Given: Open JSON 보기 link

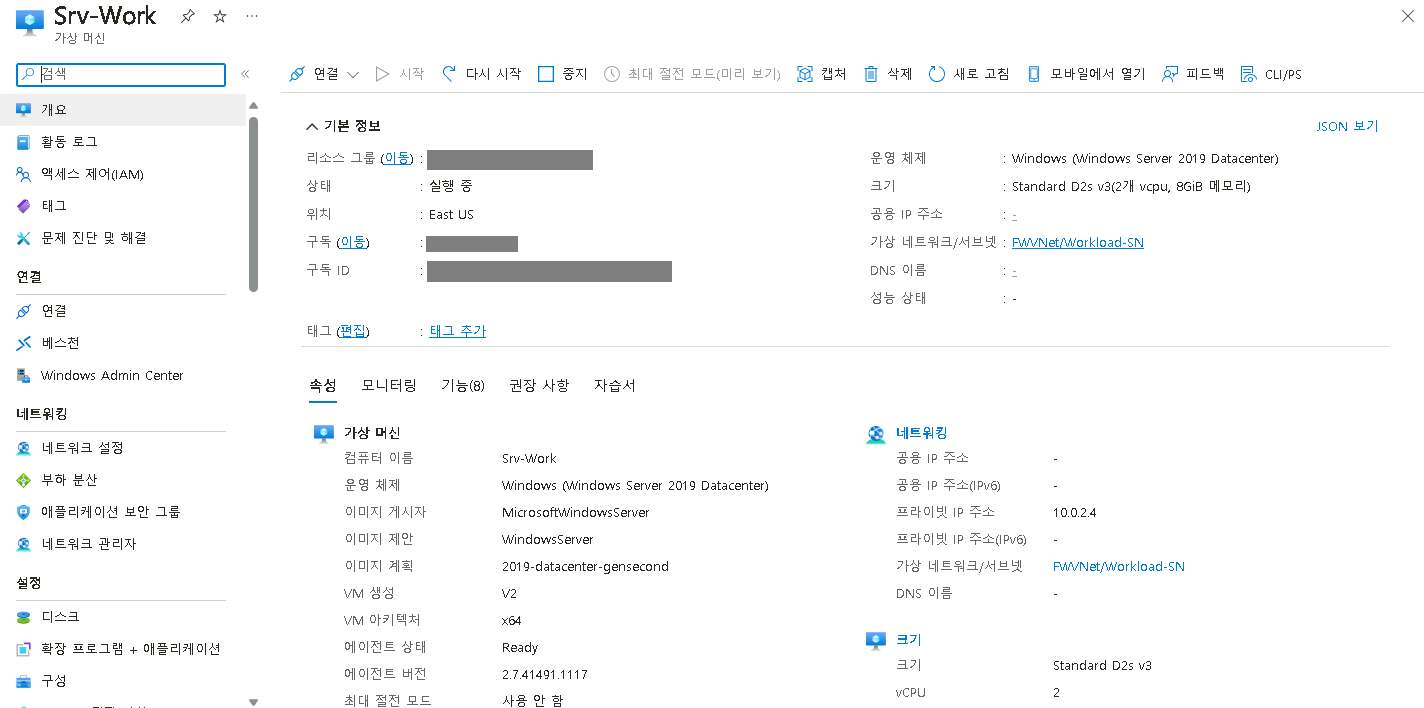Looking at the screenshot, I should [1347, 126].
